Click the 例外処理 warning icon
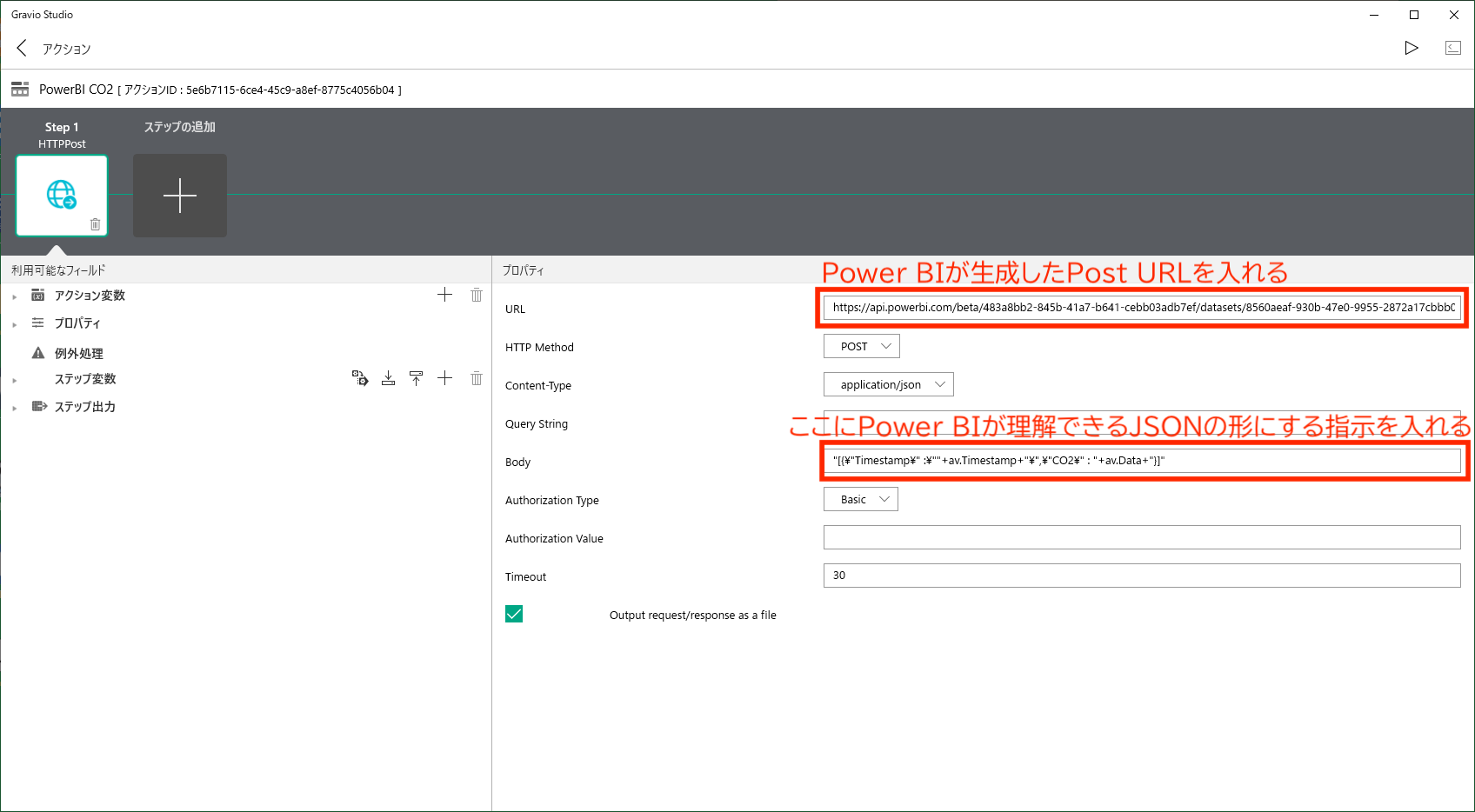The height and width of the screenshot is (812, 1475). tap(38, 353)
